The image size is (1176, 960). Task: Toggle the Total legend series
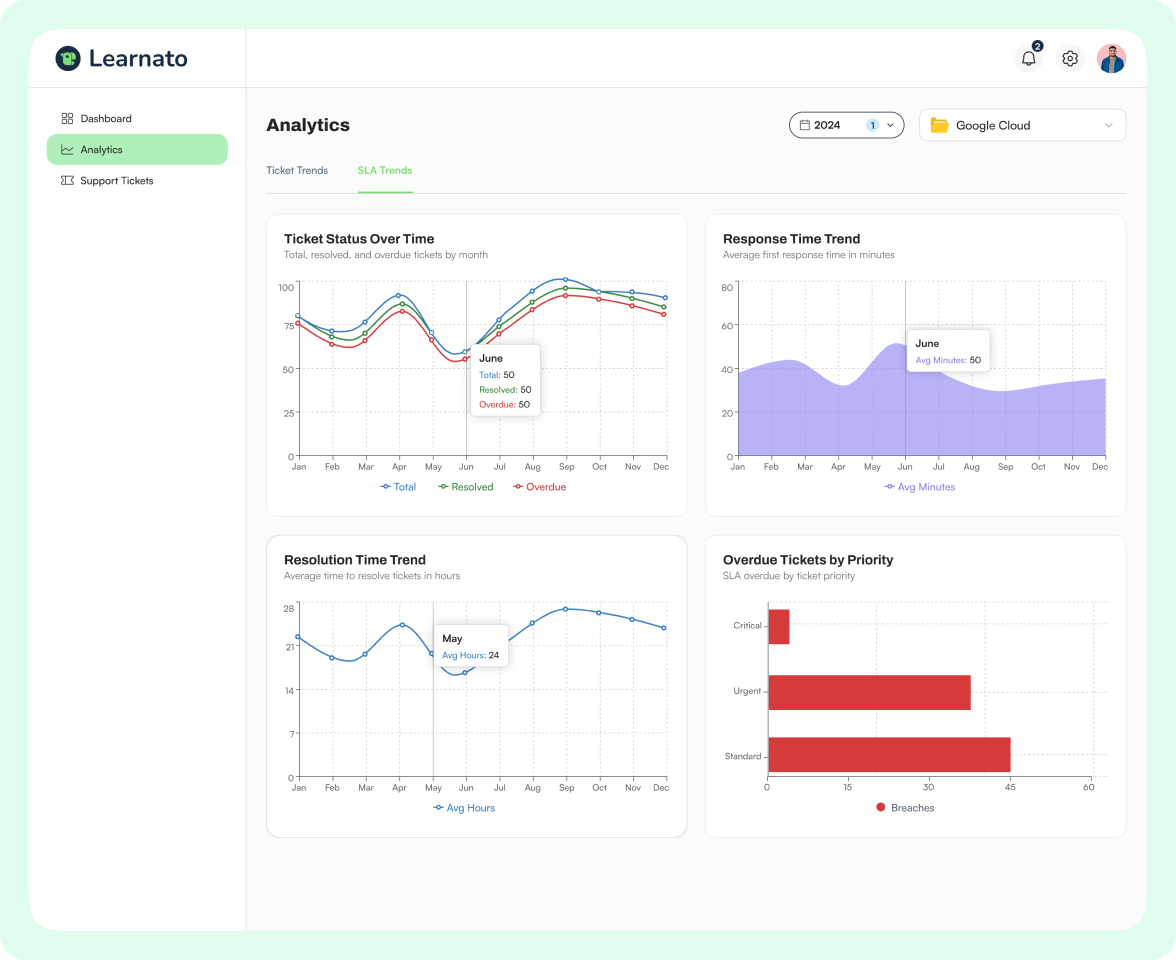coord(398,487)
